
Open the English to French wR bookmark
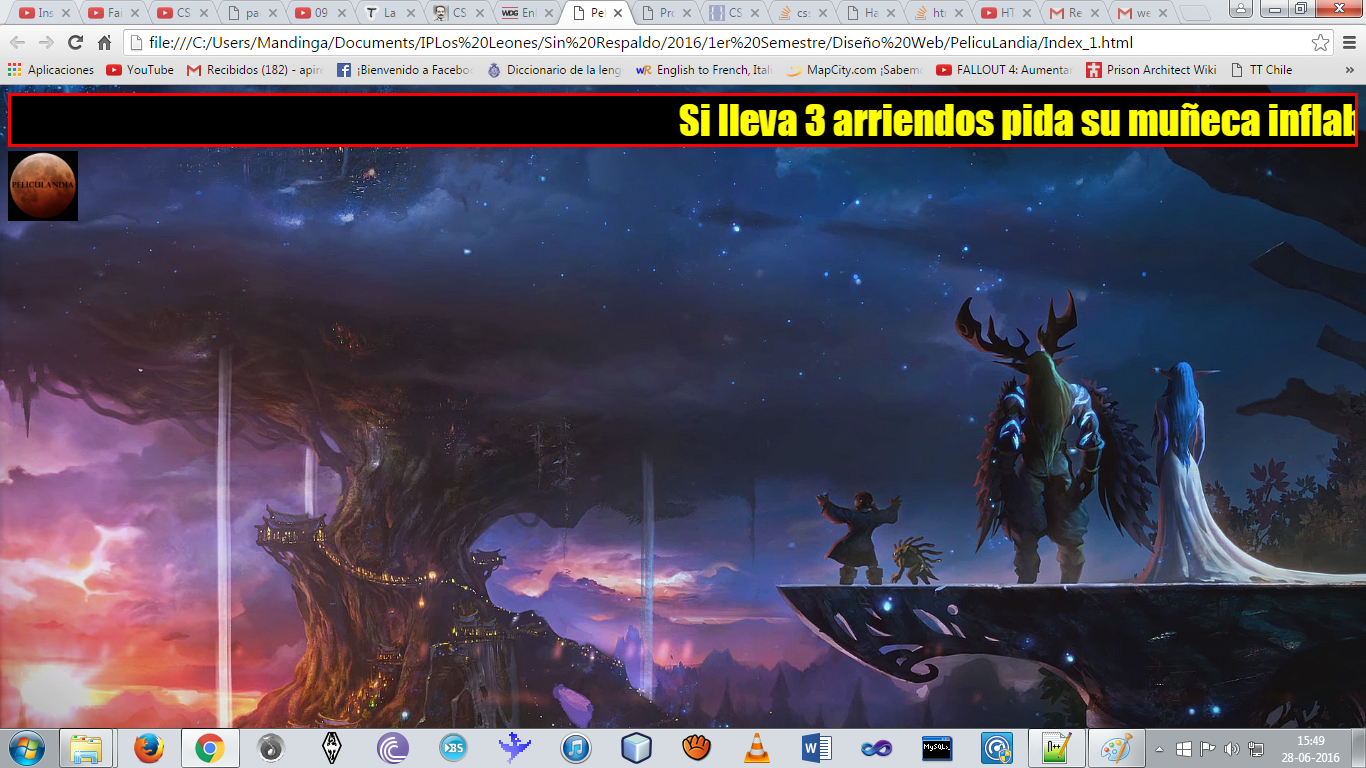(x=705, y=70)
